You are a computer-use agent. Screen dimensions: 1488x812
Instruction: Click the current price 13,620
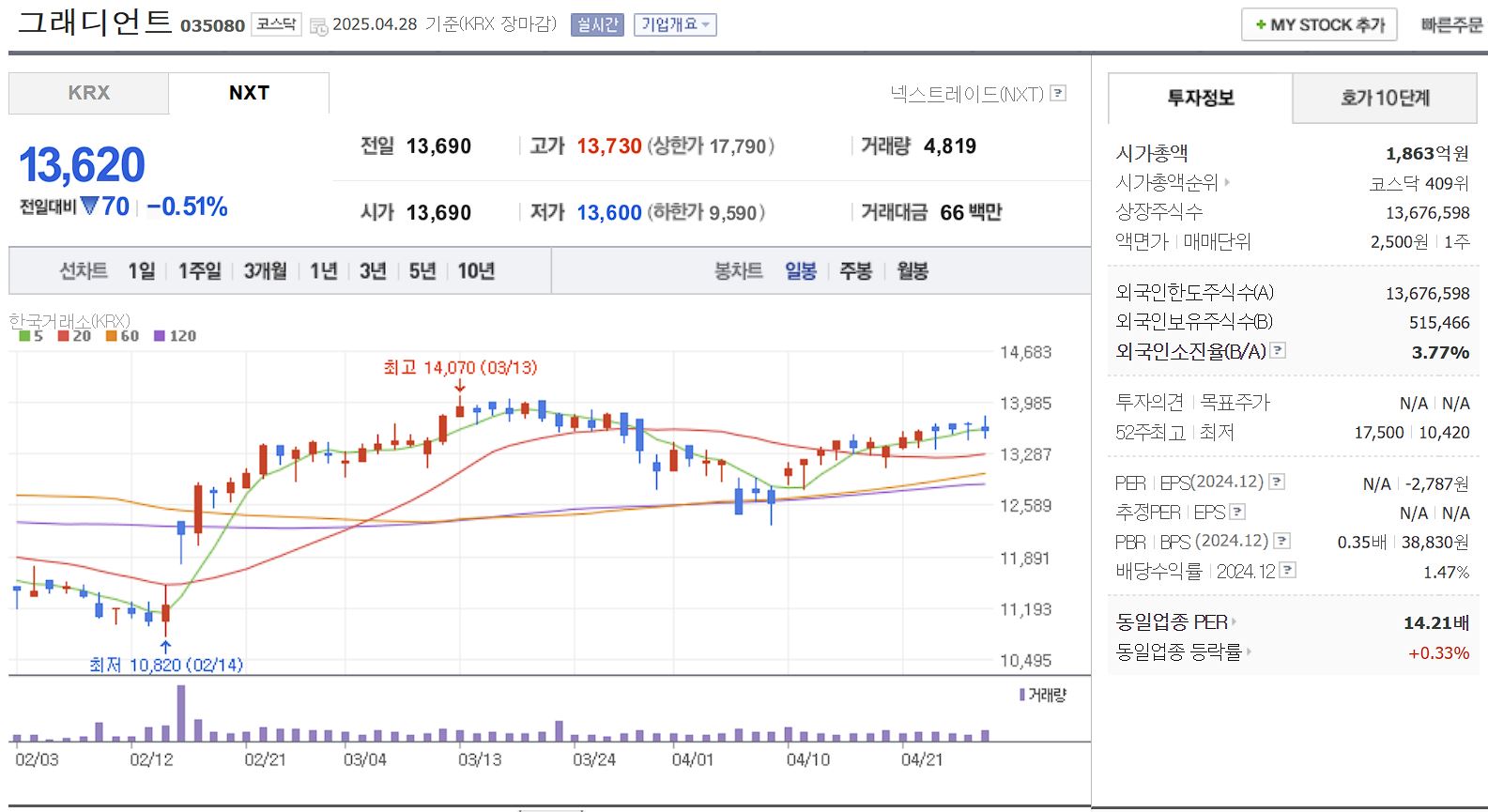82,165
